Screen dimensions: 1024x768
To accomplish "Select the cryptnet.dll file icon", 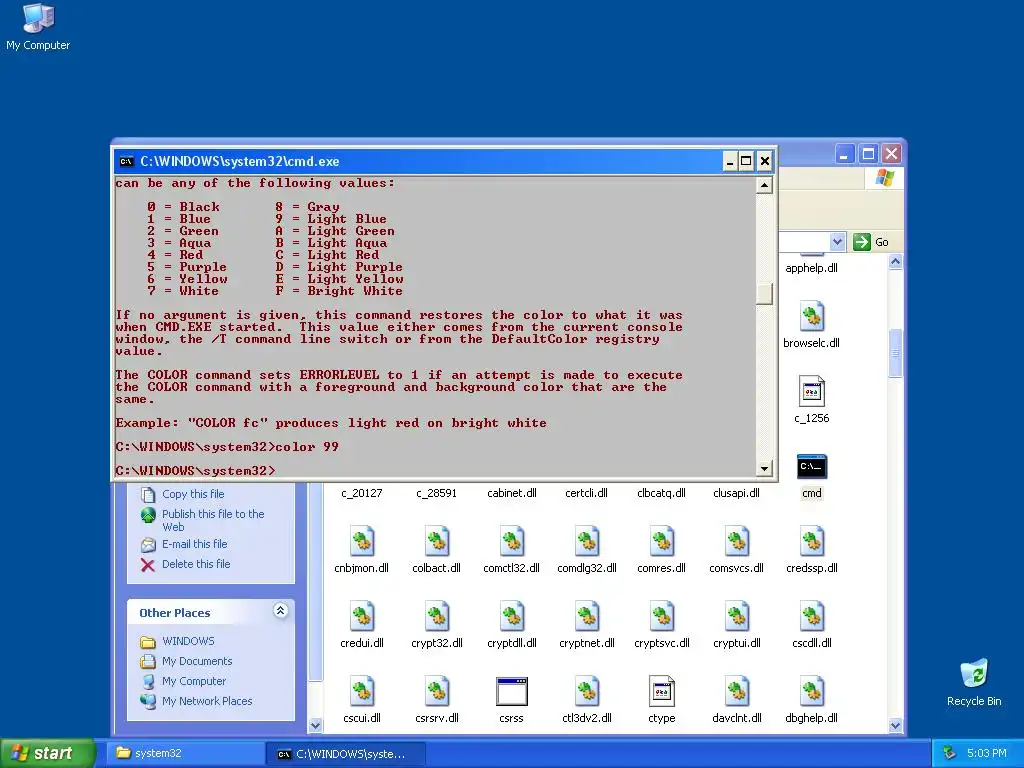I will (x=586, y=617).
